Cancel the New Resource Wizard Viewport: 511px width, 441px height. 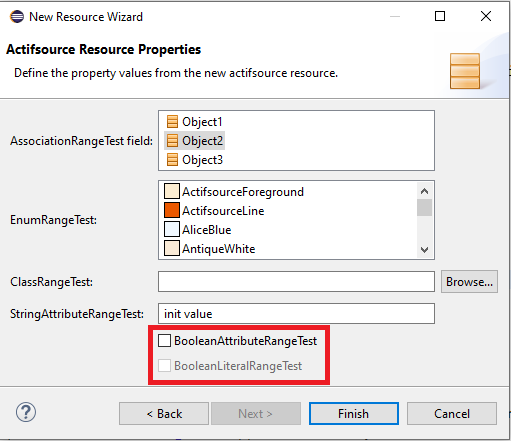(x=452, y=414)
